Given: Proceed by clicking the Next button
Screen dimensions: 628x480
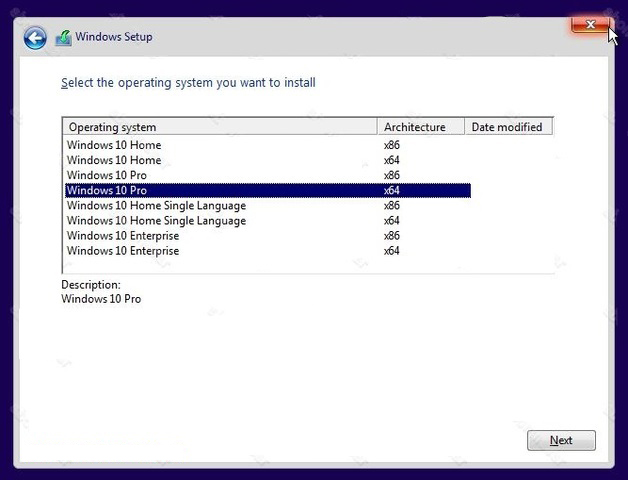Looking at the screenshot, I should (561, 440).
